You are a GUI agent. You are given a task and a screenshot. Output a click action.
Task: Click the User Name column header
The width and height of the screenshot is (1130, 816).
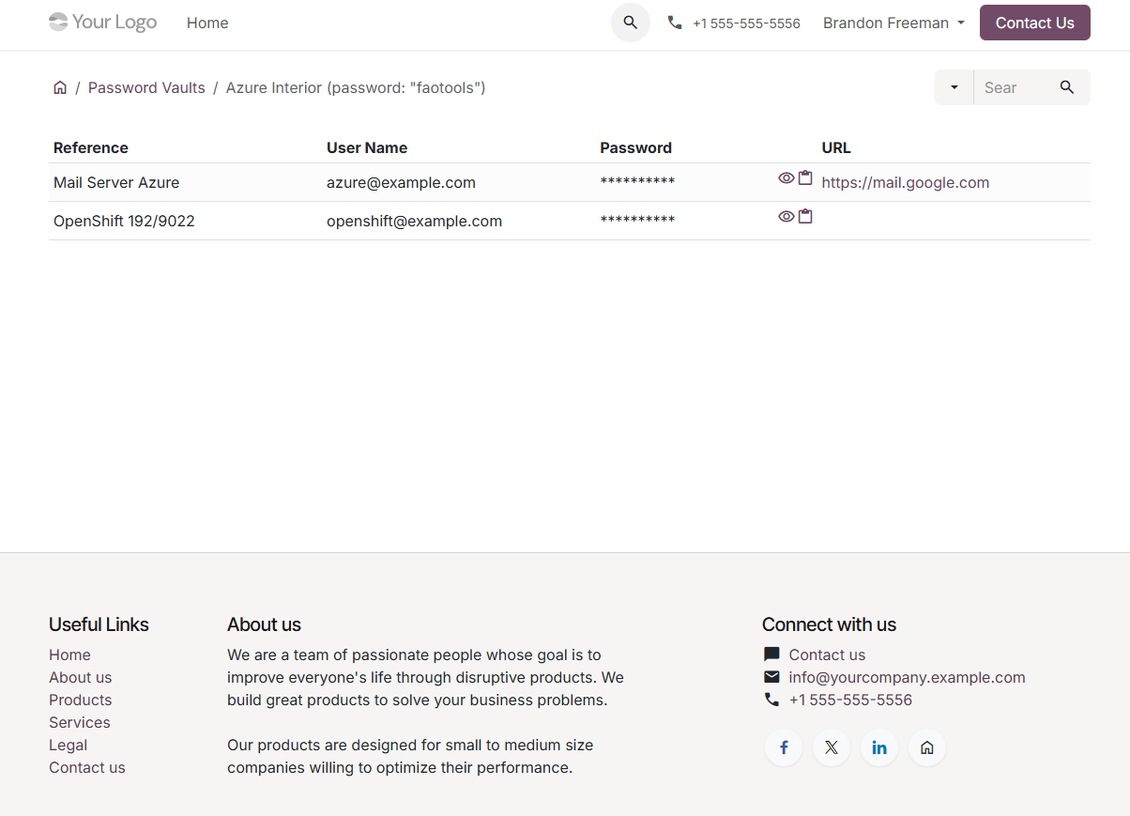367,148
